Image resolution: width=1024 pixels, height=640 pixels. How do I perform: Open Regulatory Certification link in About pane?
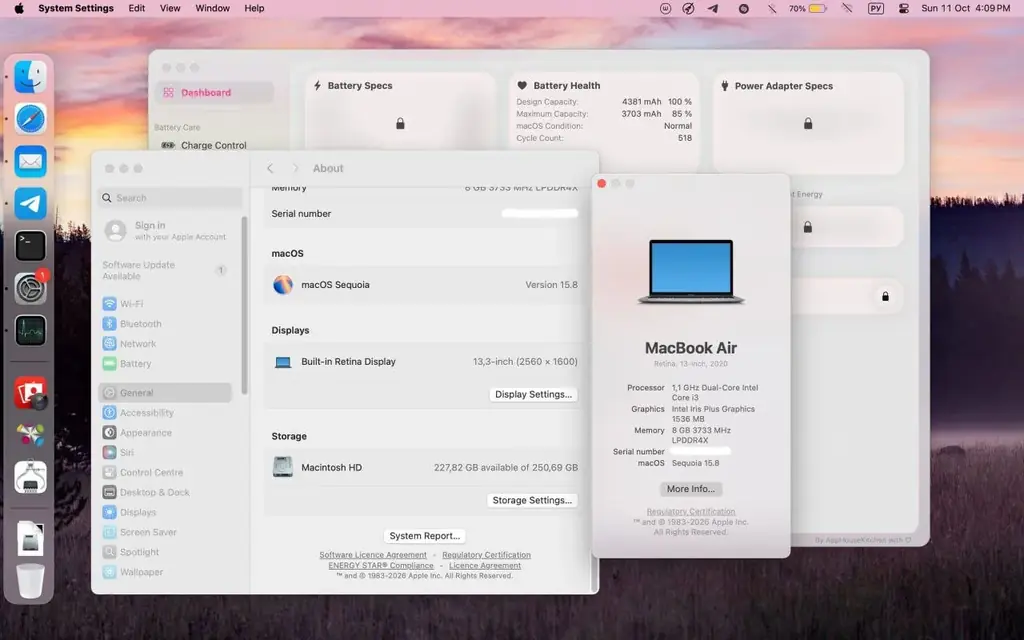[487, 555]
